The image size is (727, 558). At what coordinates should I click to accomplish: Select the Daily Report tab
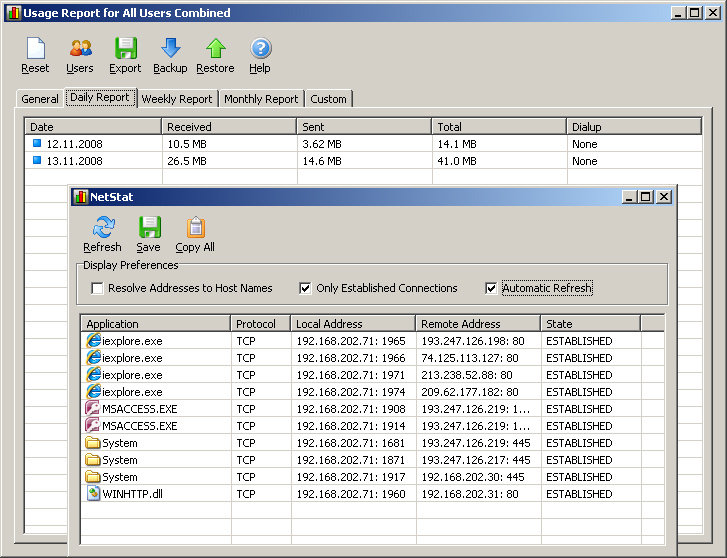pyautogui.click(x=100, y=97)
